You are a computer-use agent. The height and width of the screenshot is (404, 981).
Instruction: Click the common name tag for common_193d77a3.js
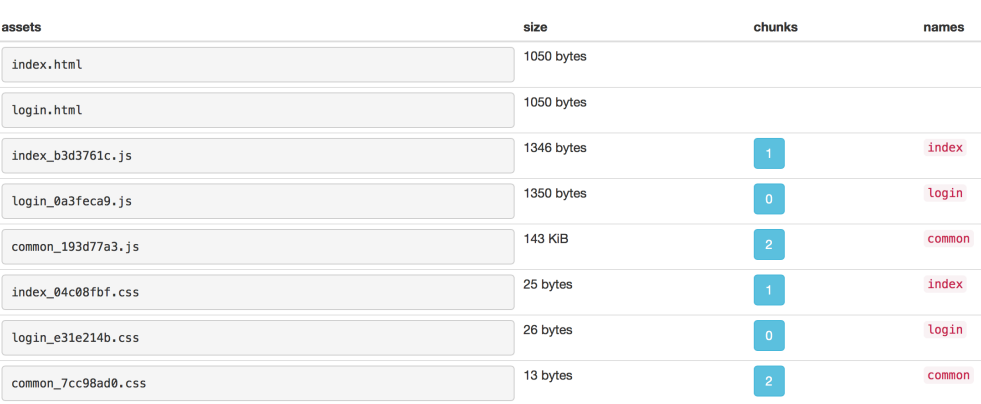pyautogui.click(x=948, y=239)
